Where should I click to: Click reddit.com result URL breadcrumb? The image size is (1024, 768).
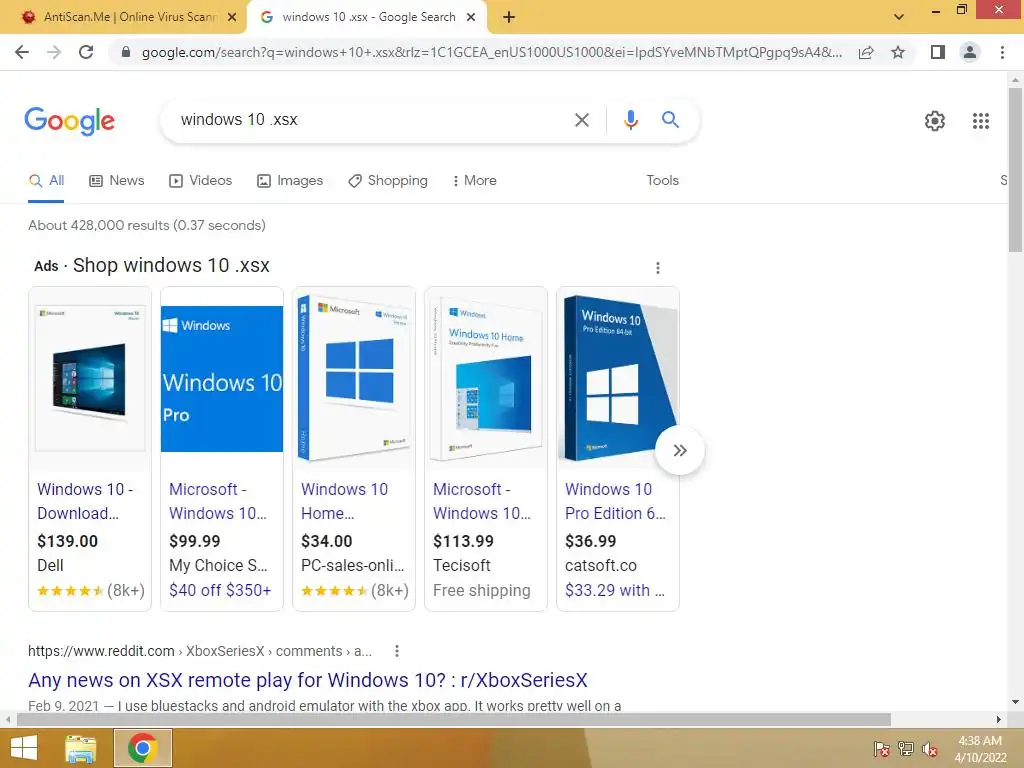(x=200, y=651)
